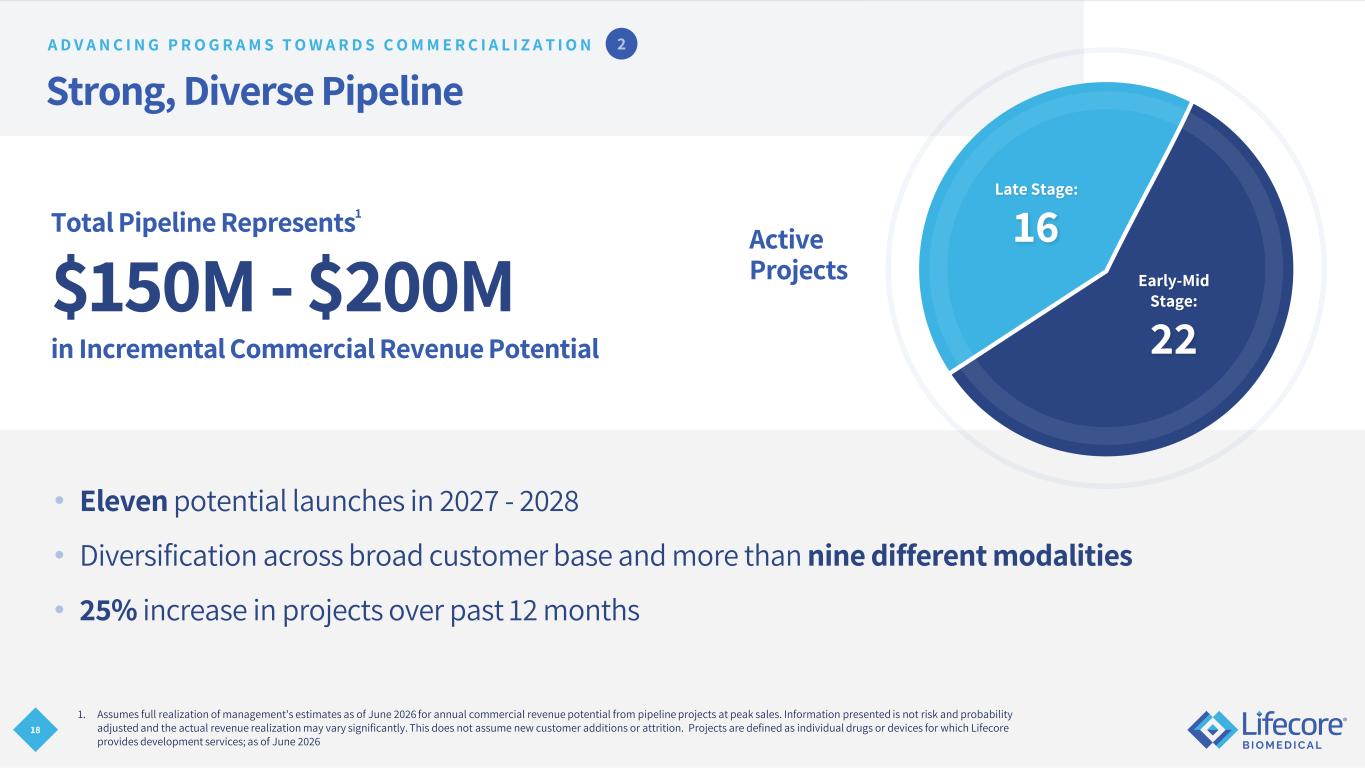This screenshot has width=1365, height=768.
Task: Click the section number 2 badge
Action: (622, 44)
